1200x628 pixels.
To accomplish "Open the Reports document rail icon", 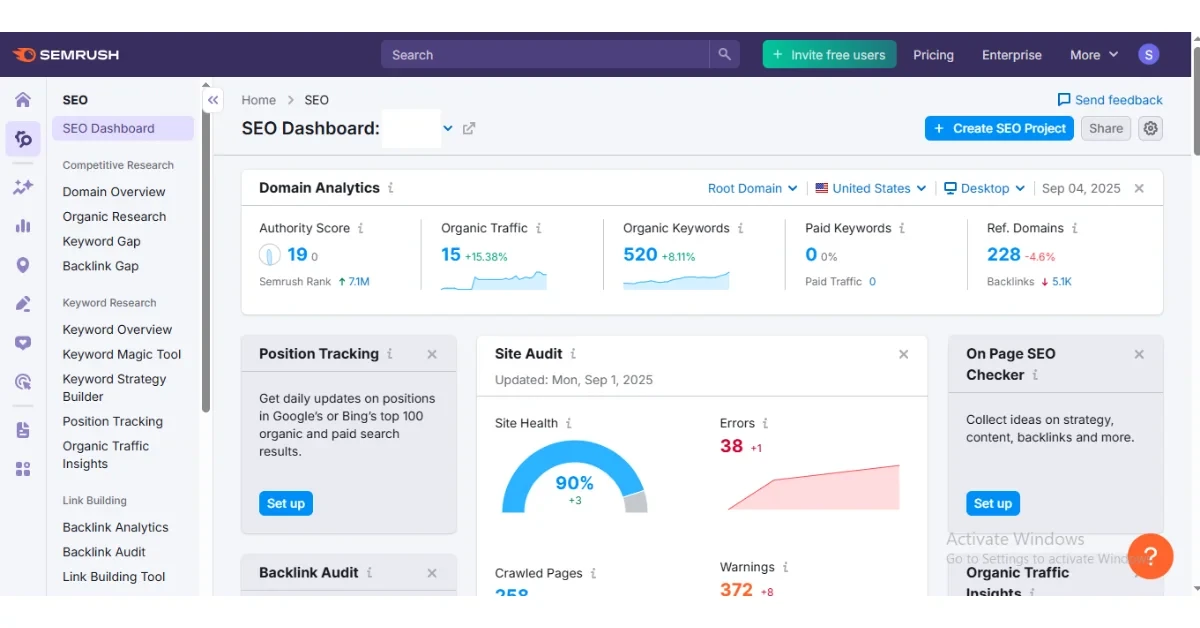I will (x=23, y=430).
